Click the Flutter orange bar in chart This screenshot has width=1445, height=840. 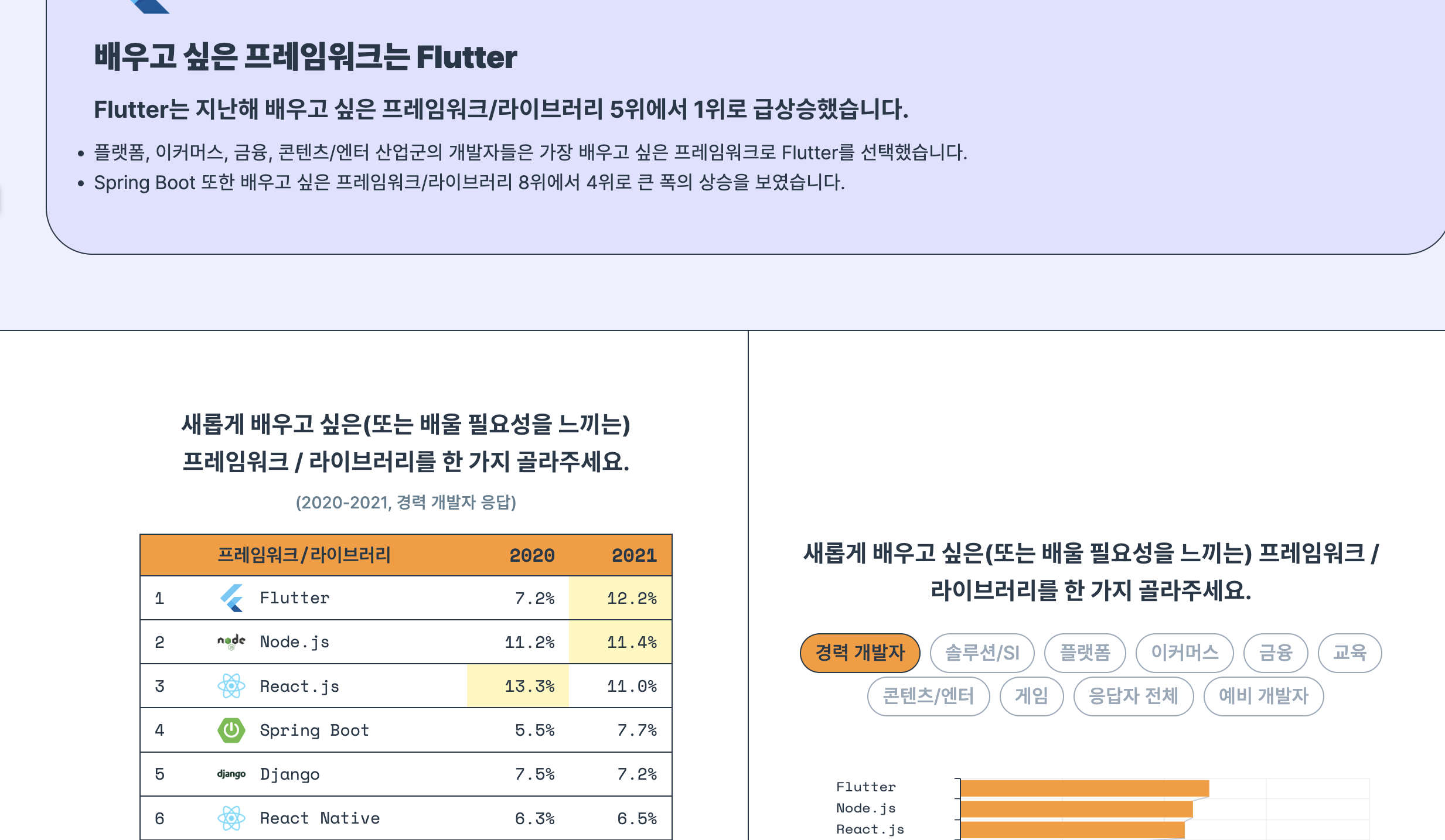tap(1085, 788)
